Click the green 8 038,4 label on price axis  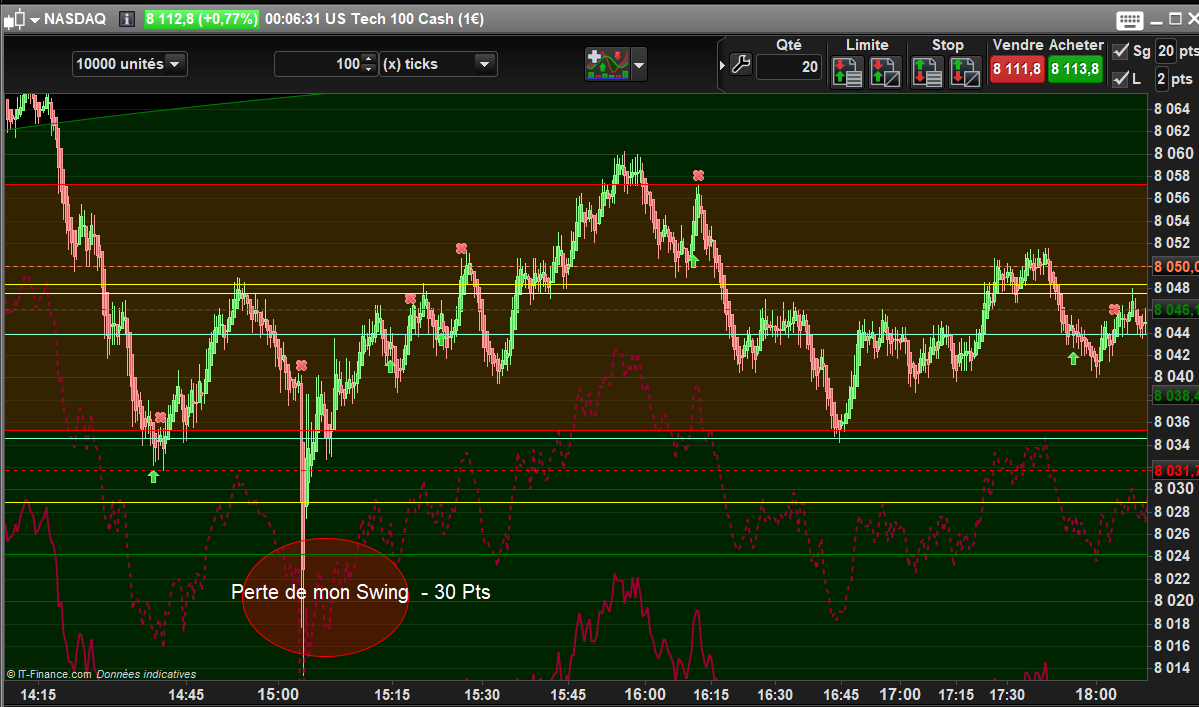[1175, 396]
